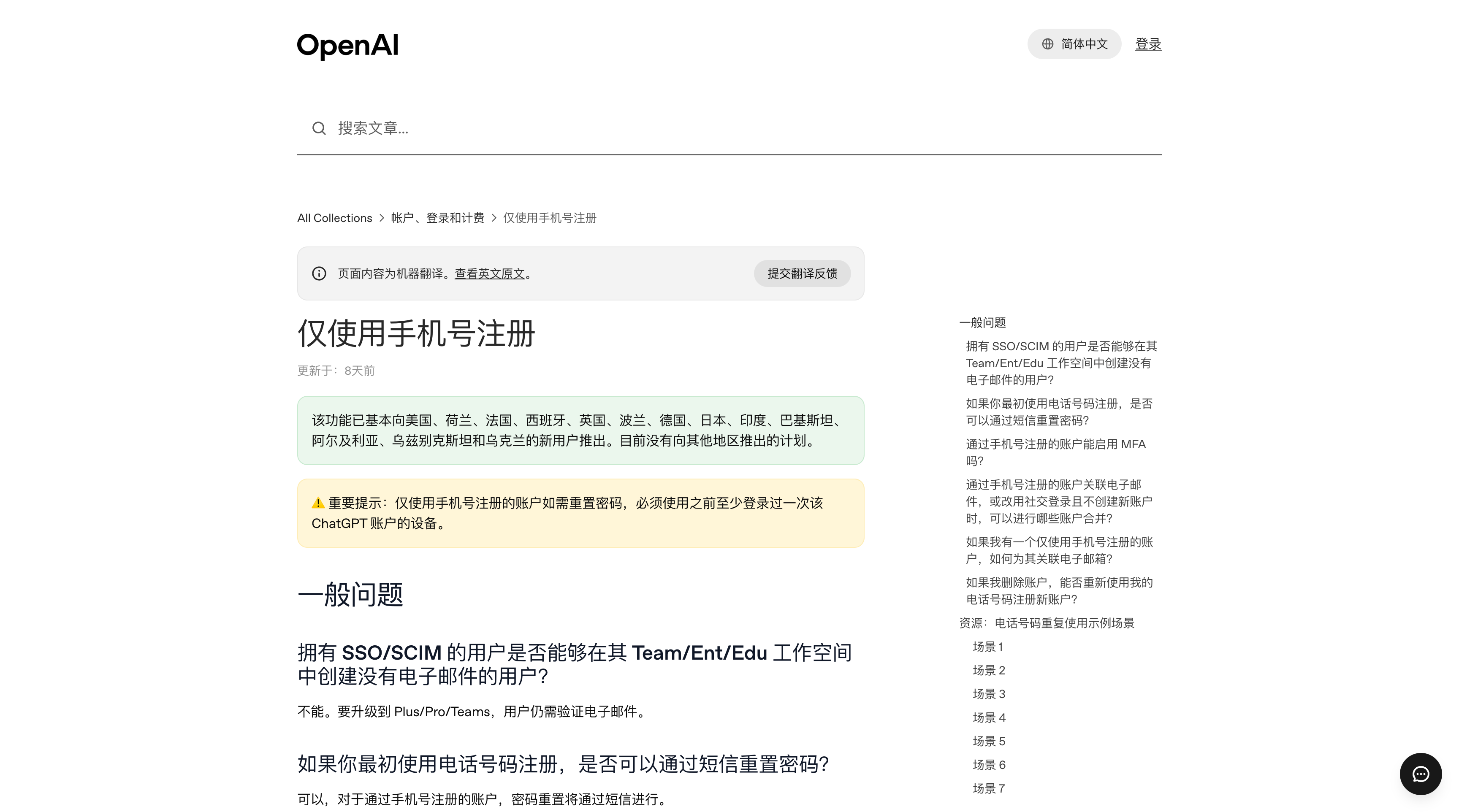Click the answer text 不能。要升级到 Plus/Pro/Teams
This screenshot has width=1459, height=812.
point(472,712)
